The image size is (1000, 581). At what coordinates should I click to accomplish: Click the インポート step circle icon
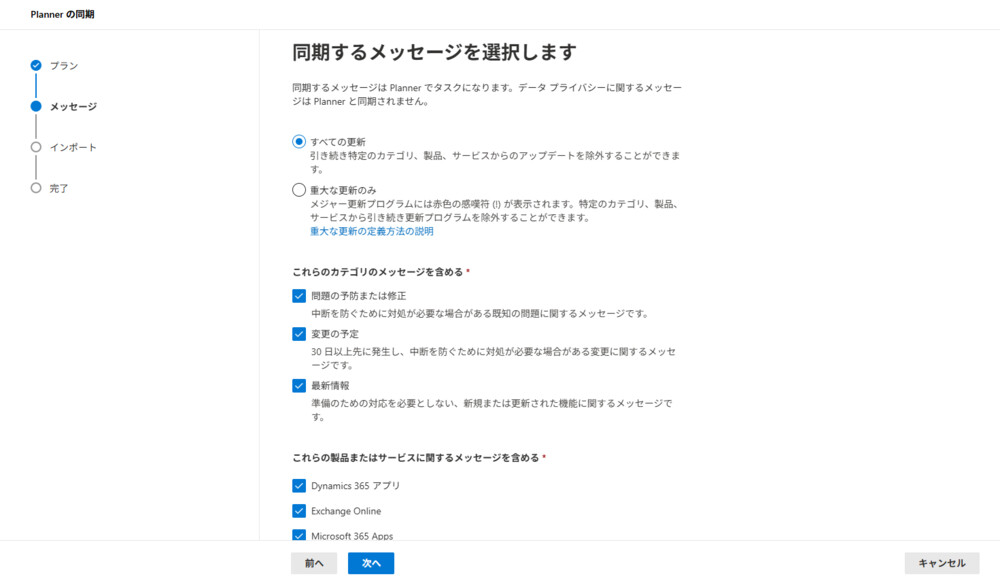coord(36,147)
